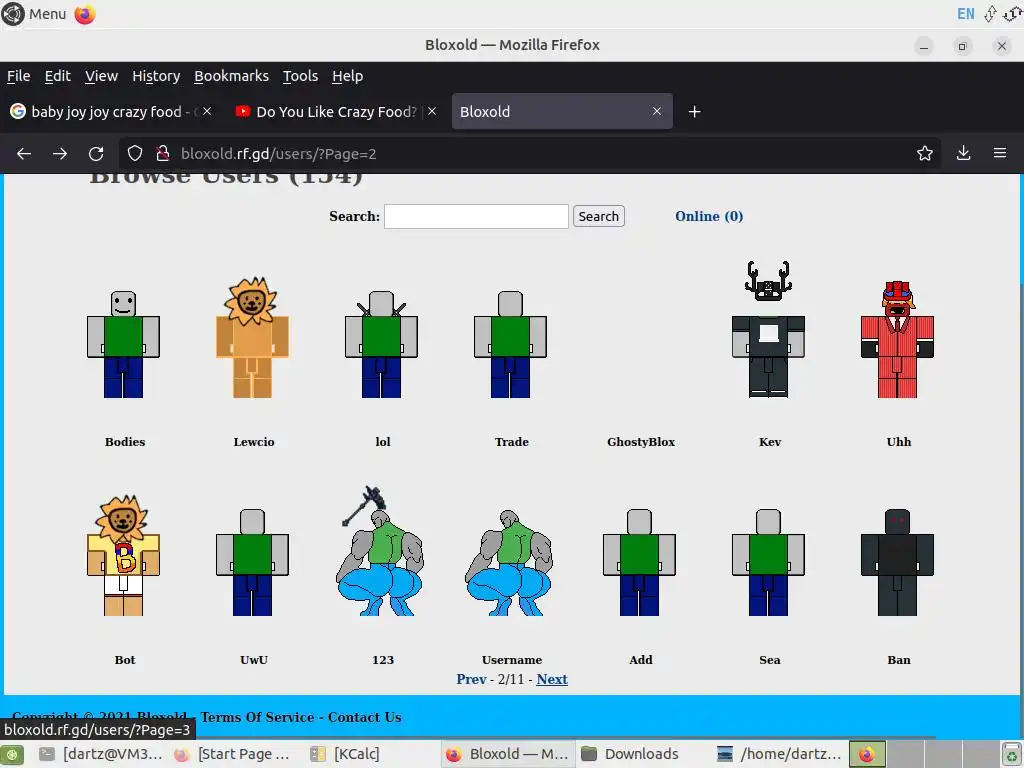Open the Tools menu
Screen dimensions: 1024x768
(300, 76)
